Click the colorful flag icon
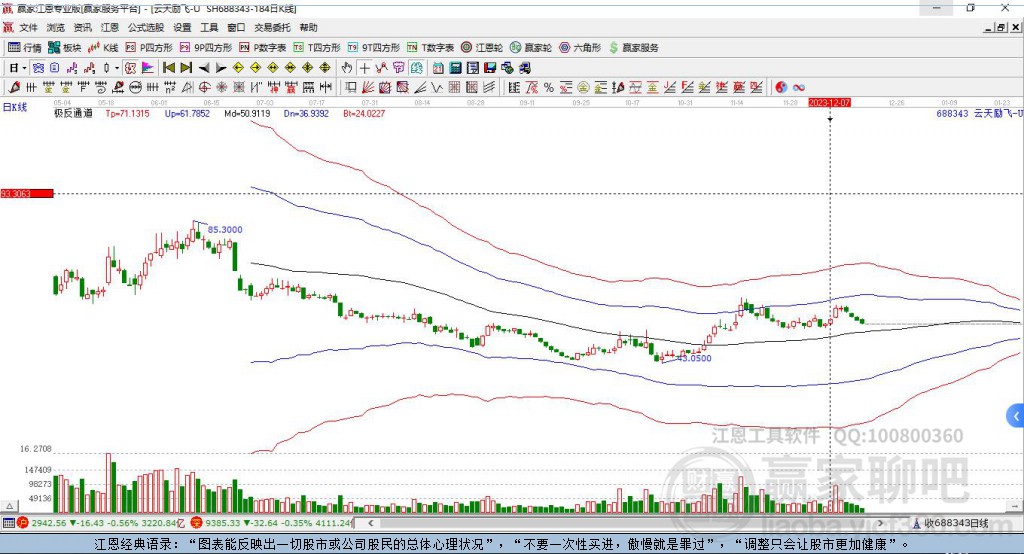The height and width of the screenshot is (554, 1024). 148,68
